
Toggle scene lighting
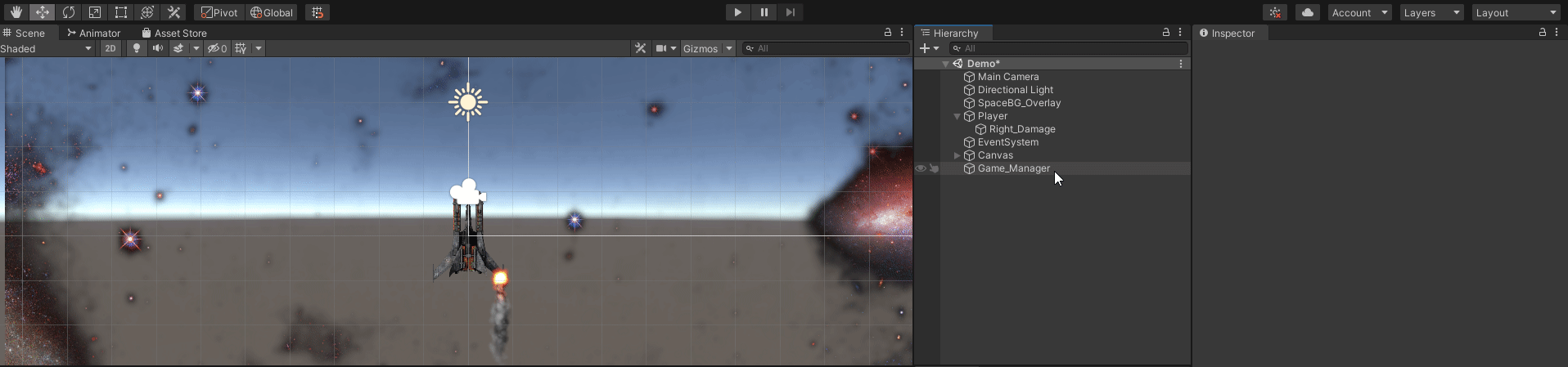[x=137, y=48]
